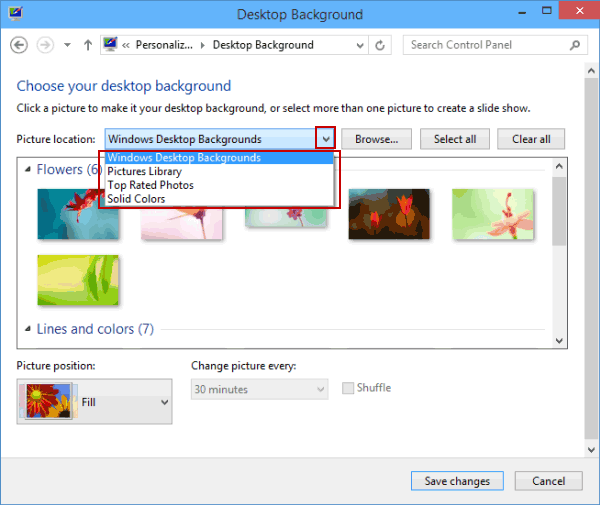Click window scrollbar down arrow
This screenshot has width=600, height=505.
pyautogui.click(x=591, y=450)
